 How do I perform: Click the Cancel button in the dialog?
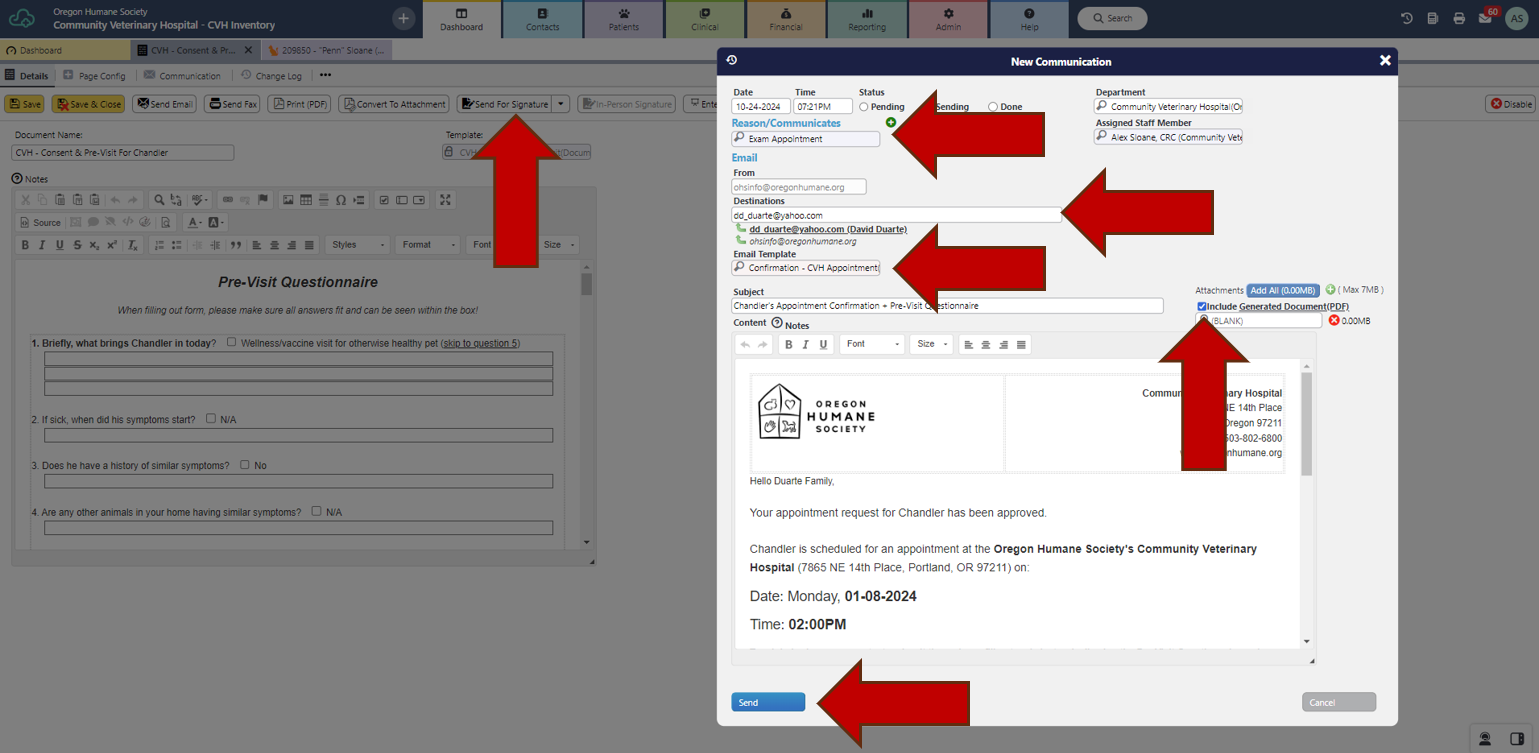[1339, 702]
